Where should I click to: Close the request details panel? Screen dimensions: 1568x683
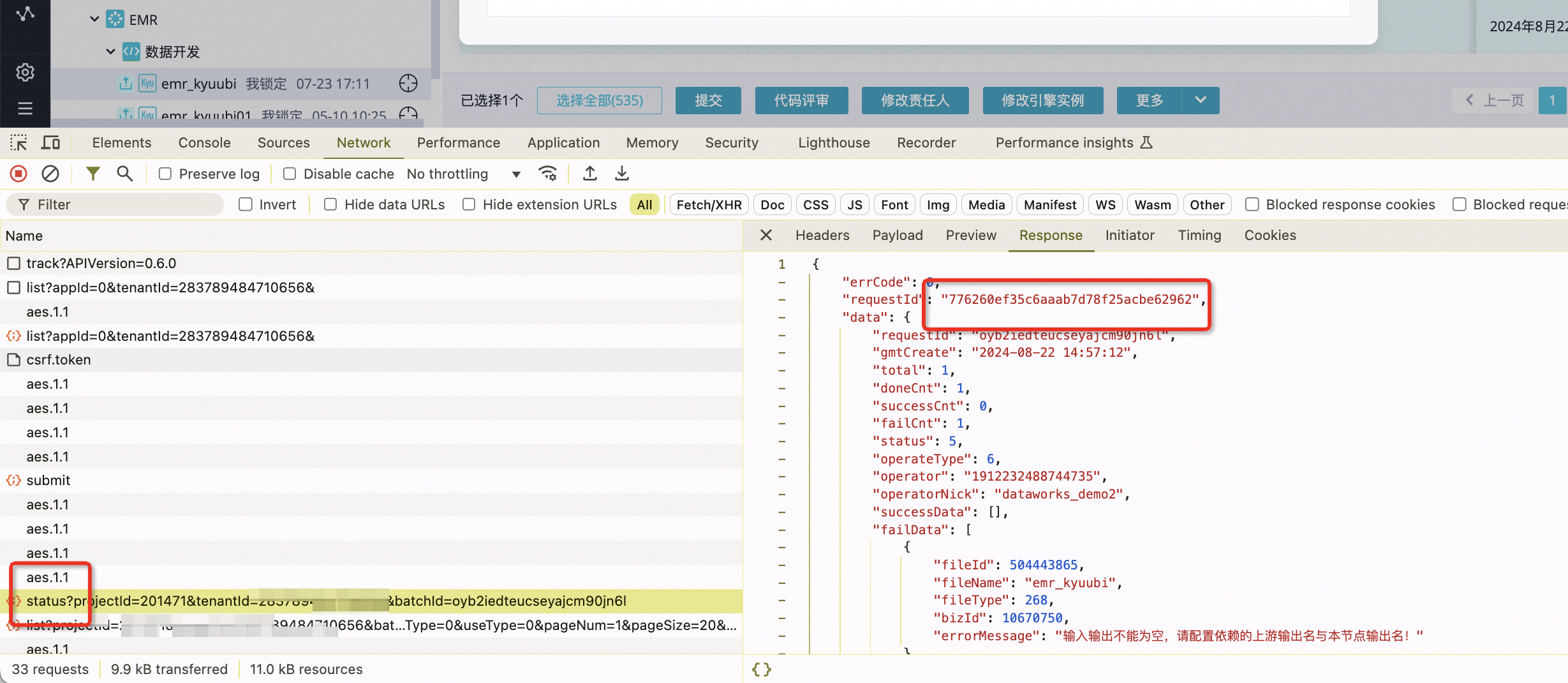tap(766, 235)
